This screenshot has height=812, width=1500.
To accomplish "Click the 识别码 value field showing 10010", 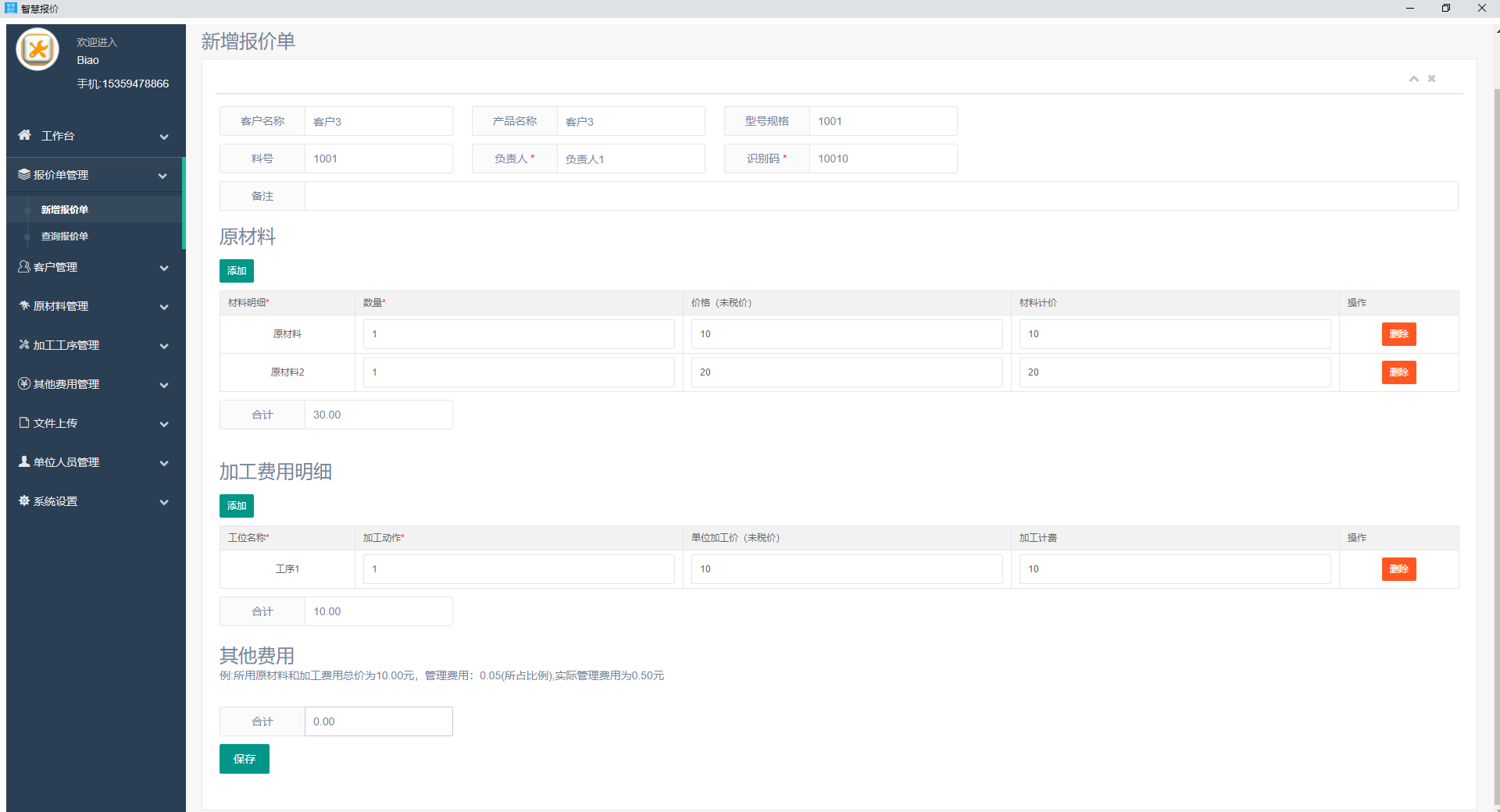I will [883, 158].
